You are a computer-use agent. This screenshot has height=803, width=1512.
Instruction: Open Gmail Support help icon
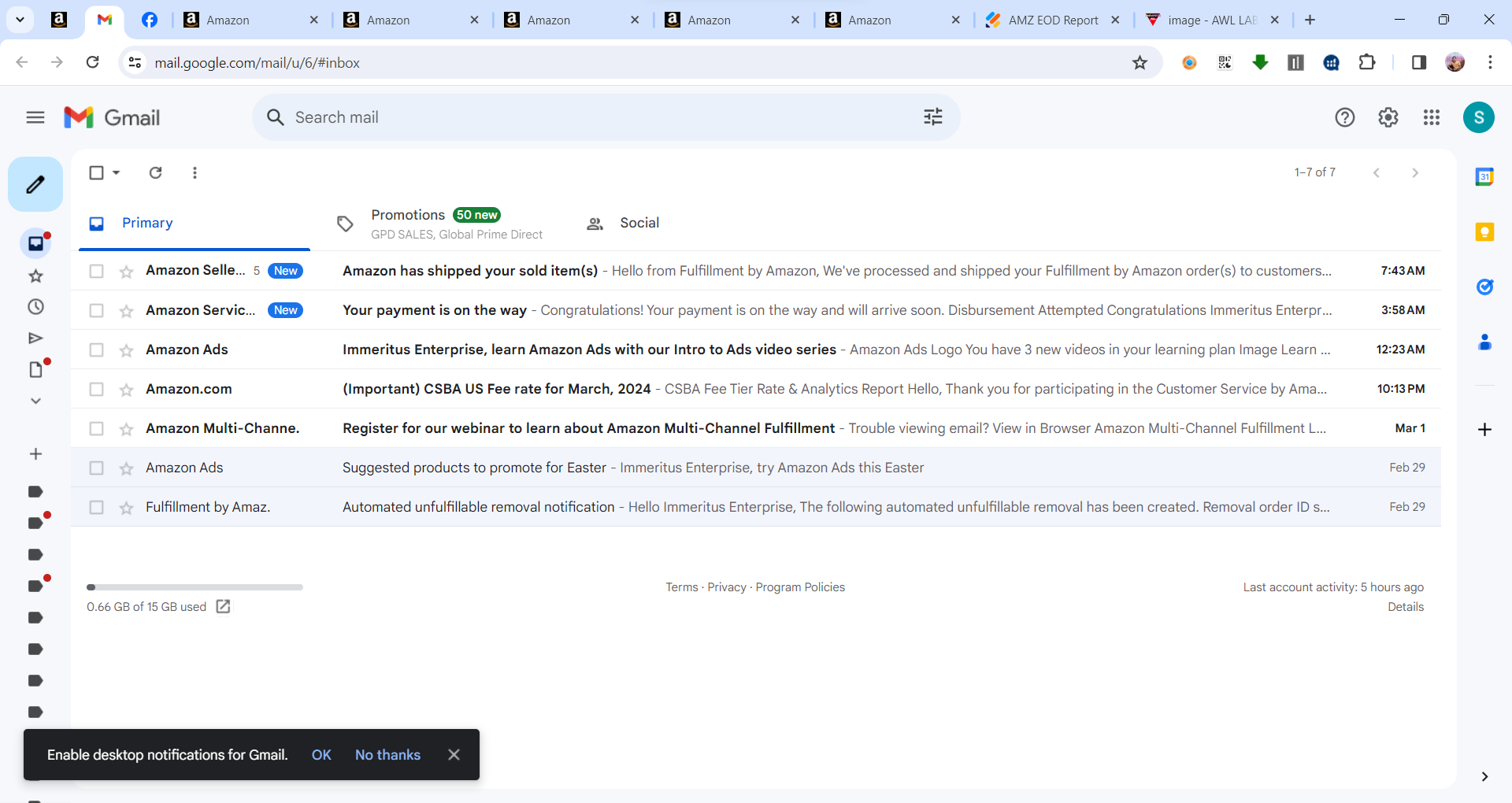tap(1345, 117)
